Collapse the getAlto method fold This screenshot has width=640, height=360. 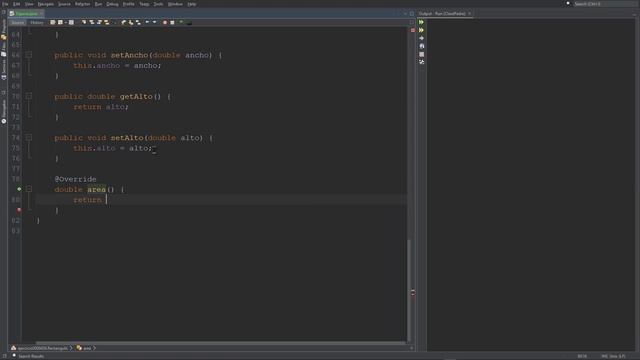click(29, 96)
